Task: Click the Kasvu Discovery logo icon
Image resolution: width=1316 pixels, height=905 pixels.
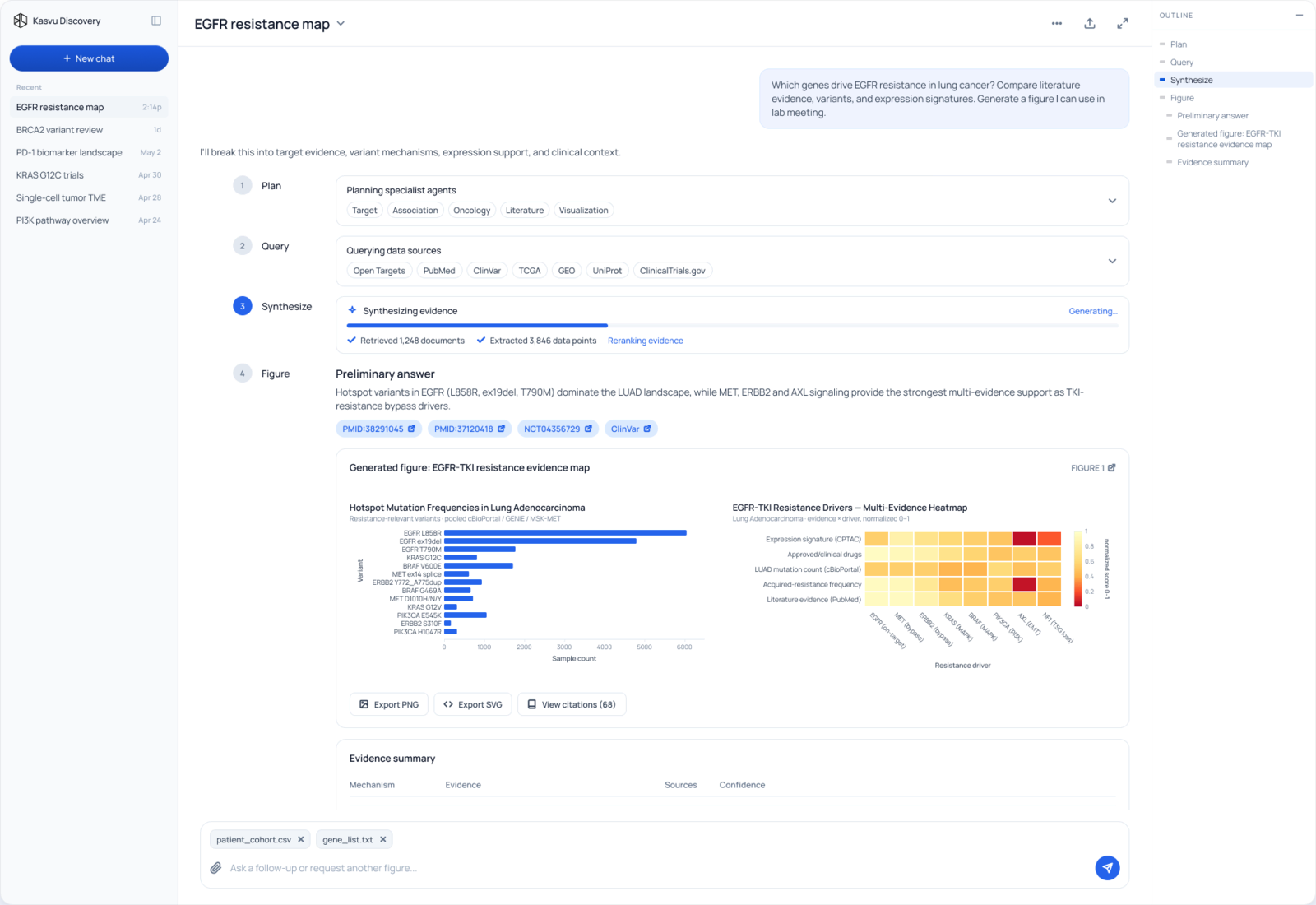Action: tap(21, 21)
